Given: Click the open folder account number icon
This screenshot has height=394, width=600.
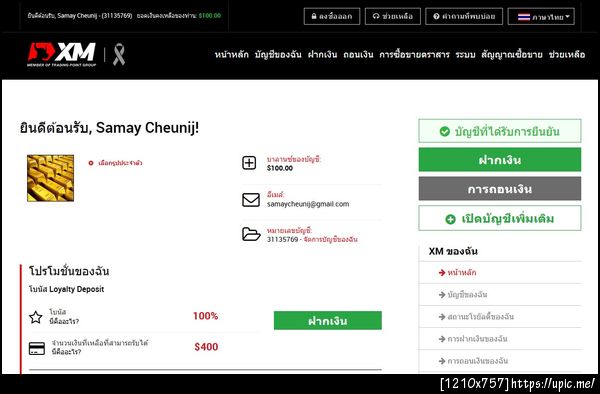Looking at the screenshot, I should pyautogui.click(x=251, y=234).
